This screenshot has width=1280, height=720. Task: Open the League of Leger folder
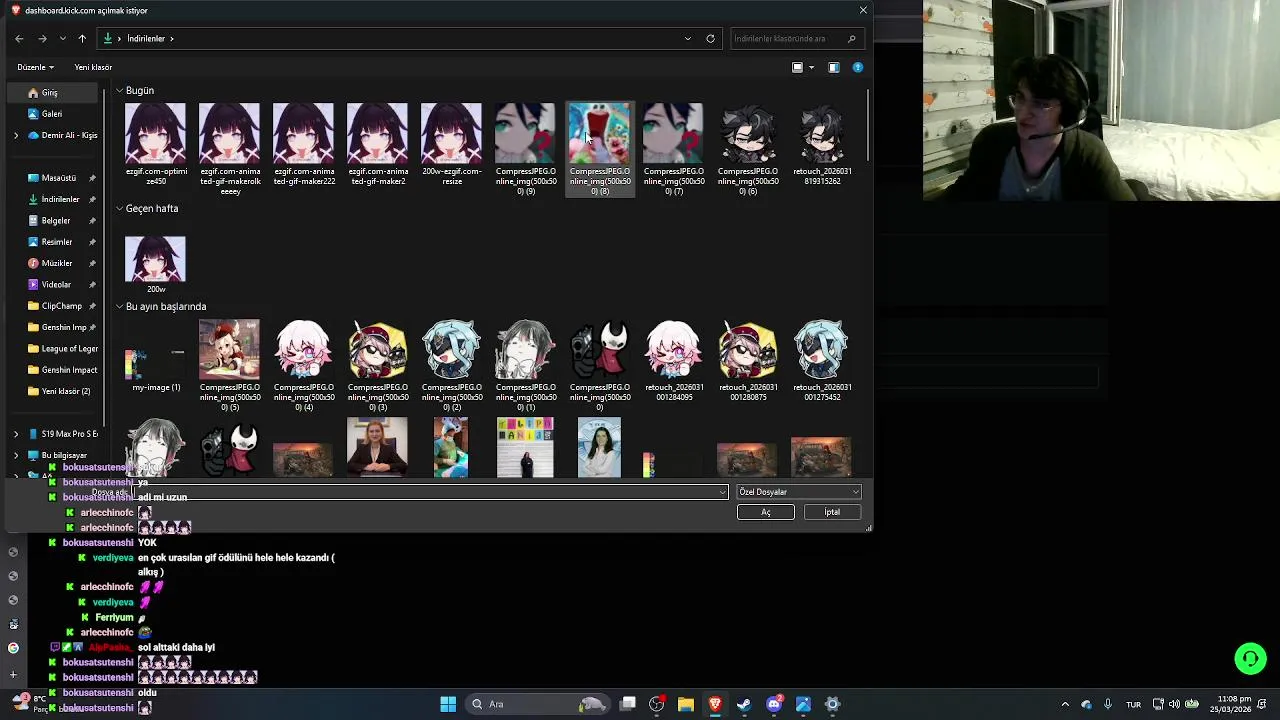click(x=62, y=348)
